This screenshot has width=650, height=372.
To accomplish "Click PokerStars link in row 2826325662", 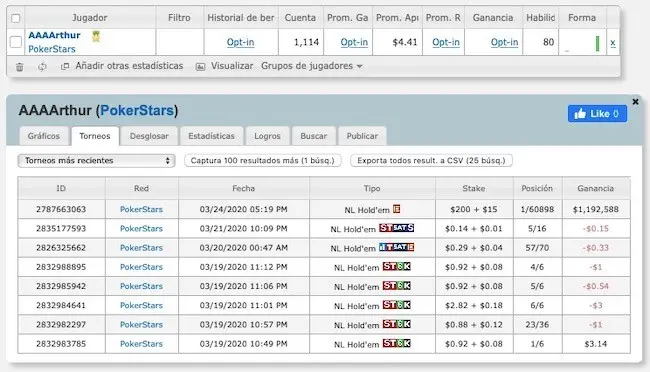I will point(141,248).
